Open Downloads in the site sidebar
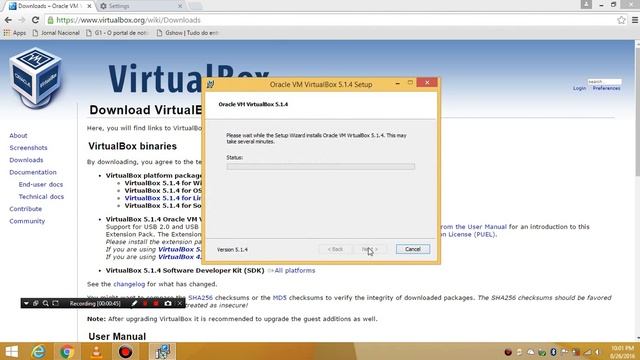 pos(26,160)
